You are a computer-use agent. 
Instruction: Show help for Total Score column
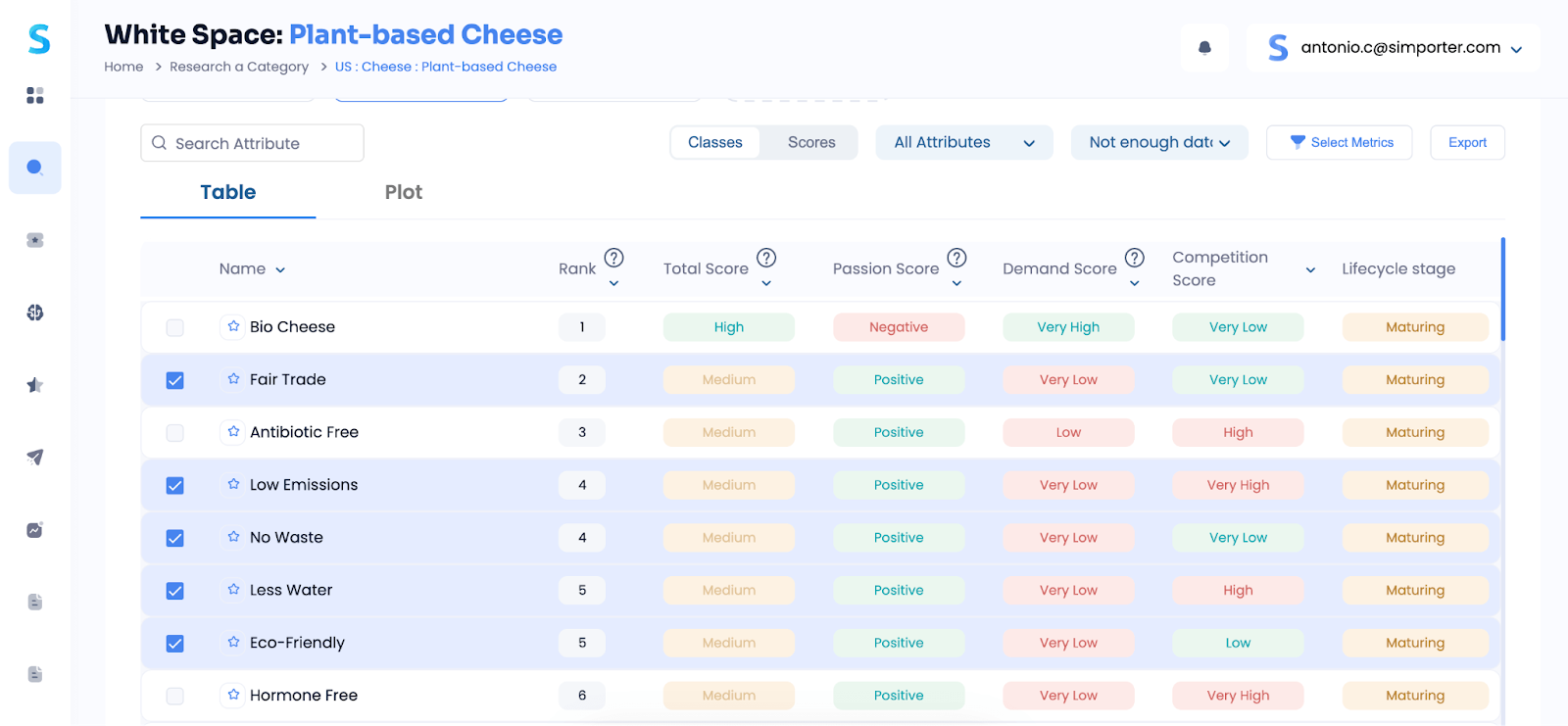pos(766,258)
